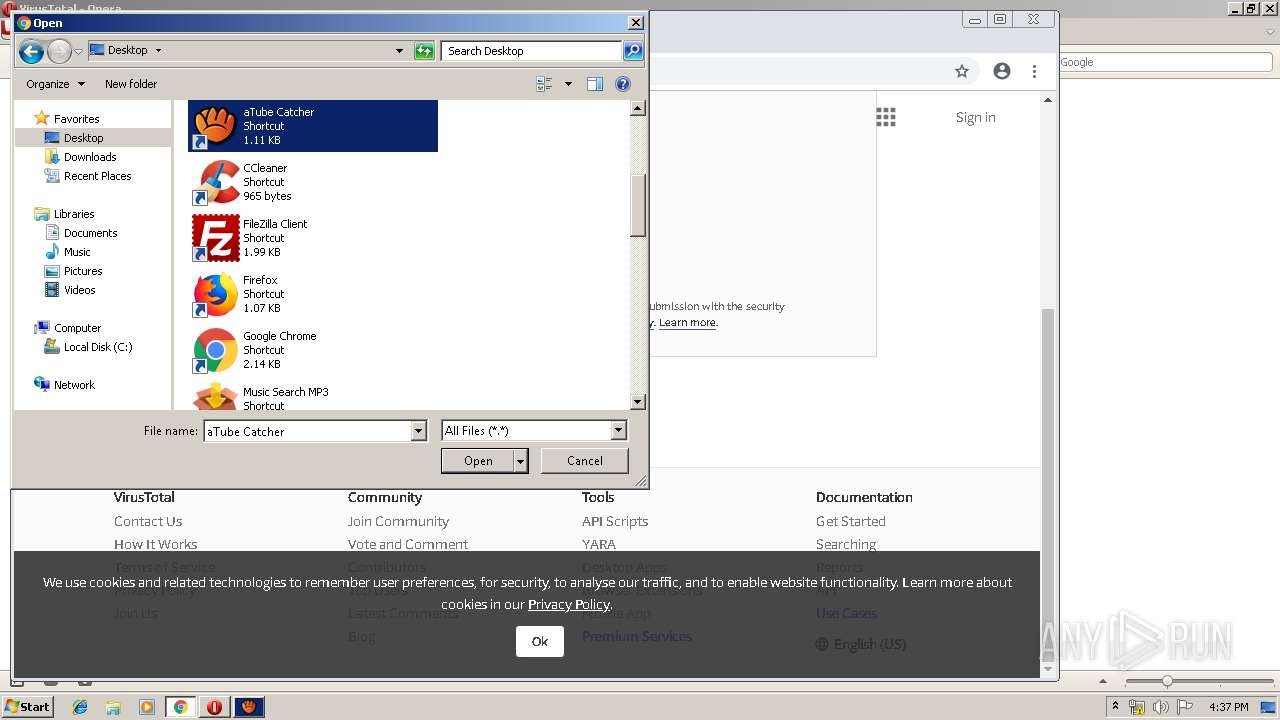Image resolution: width=1280 pixels, height=720 pixels.
Task: Click the Opera zoom slider handle
Action: (1167, 681)
